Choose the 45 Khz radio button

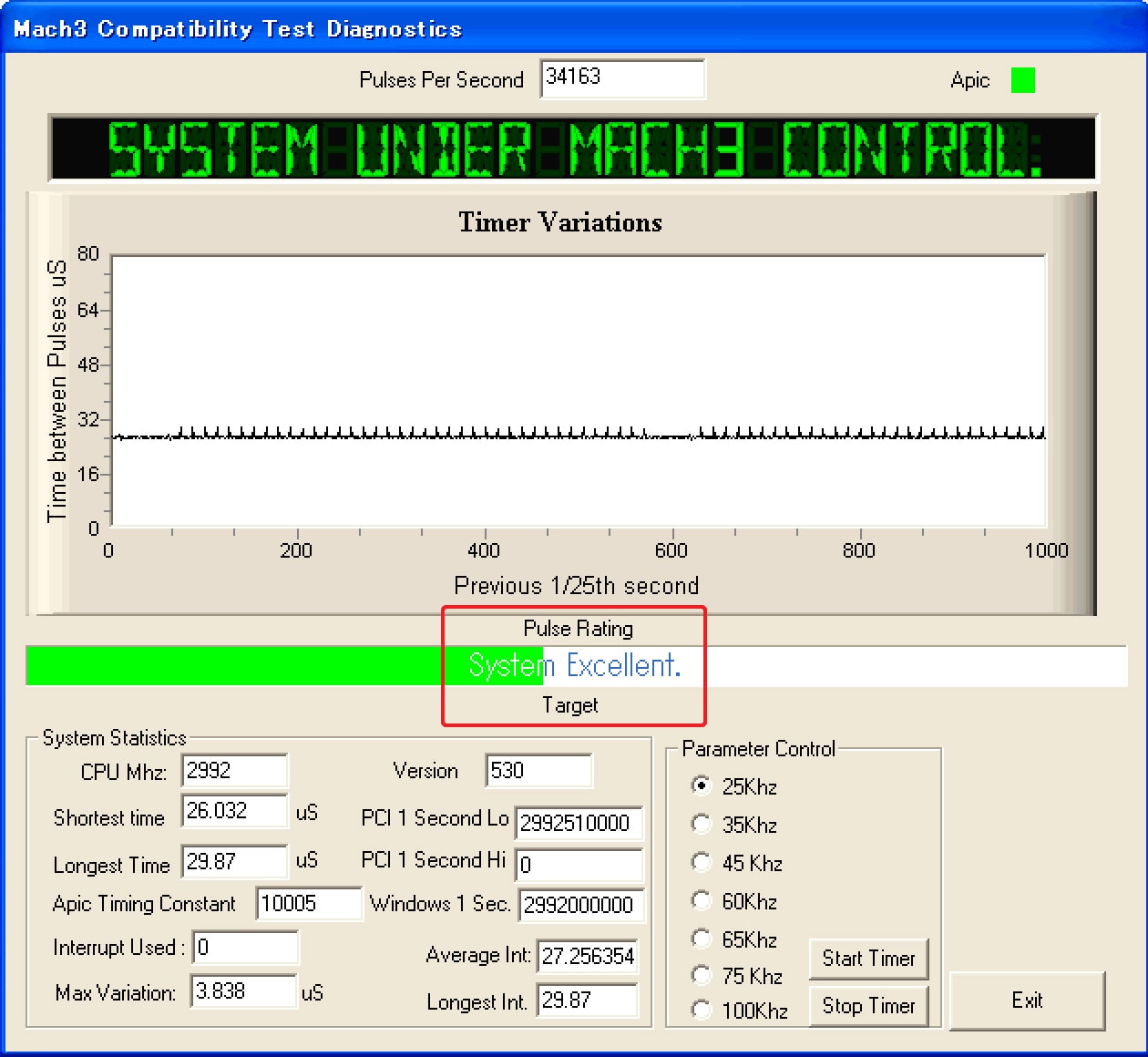point(701,862)
